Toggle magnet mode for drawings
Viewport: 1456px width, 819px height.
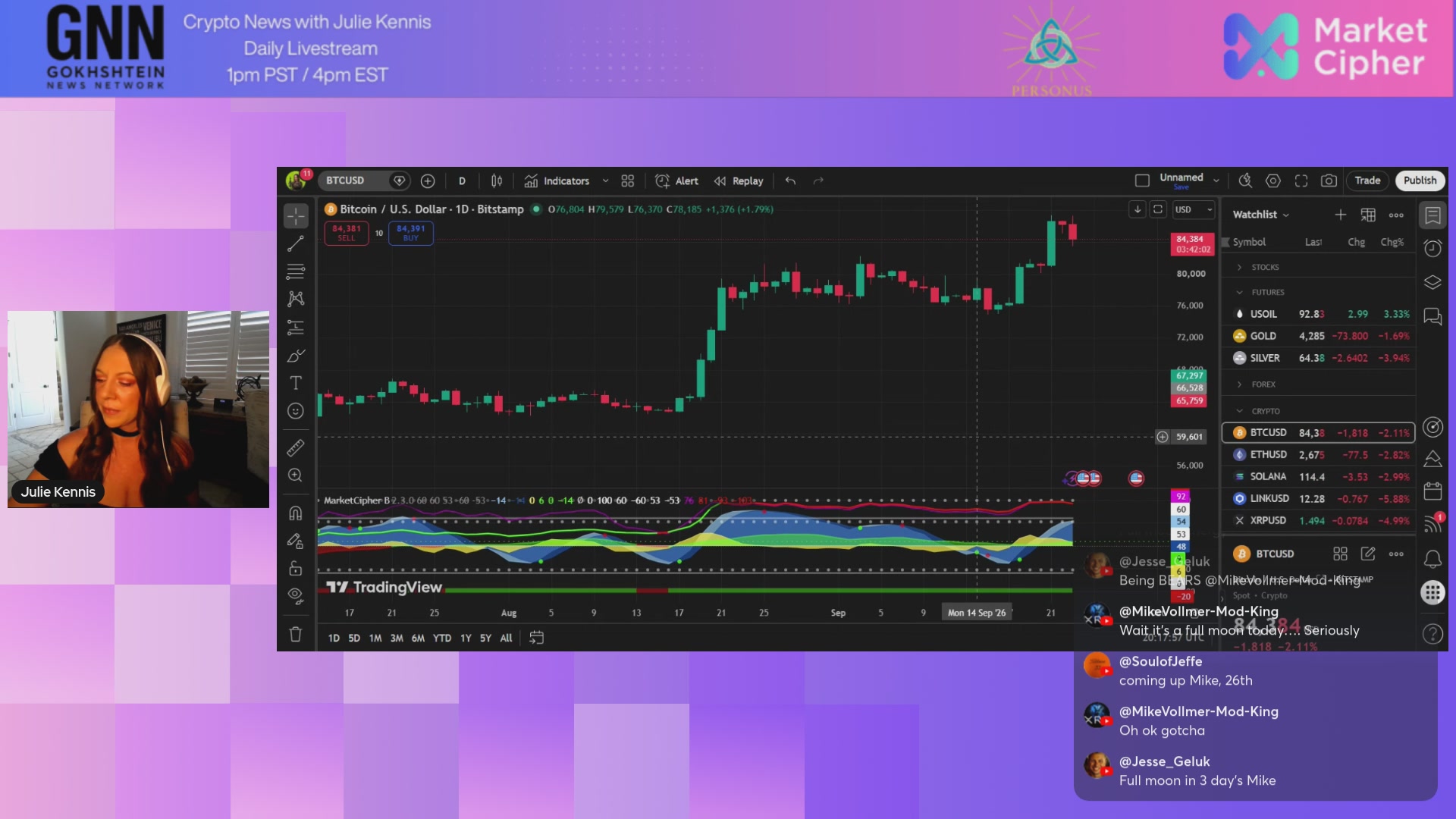(296, 513)
